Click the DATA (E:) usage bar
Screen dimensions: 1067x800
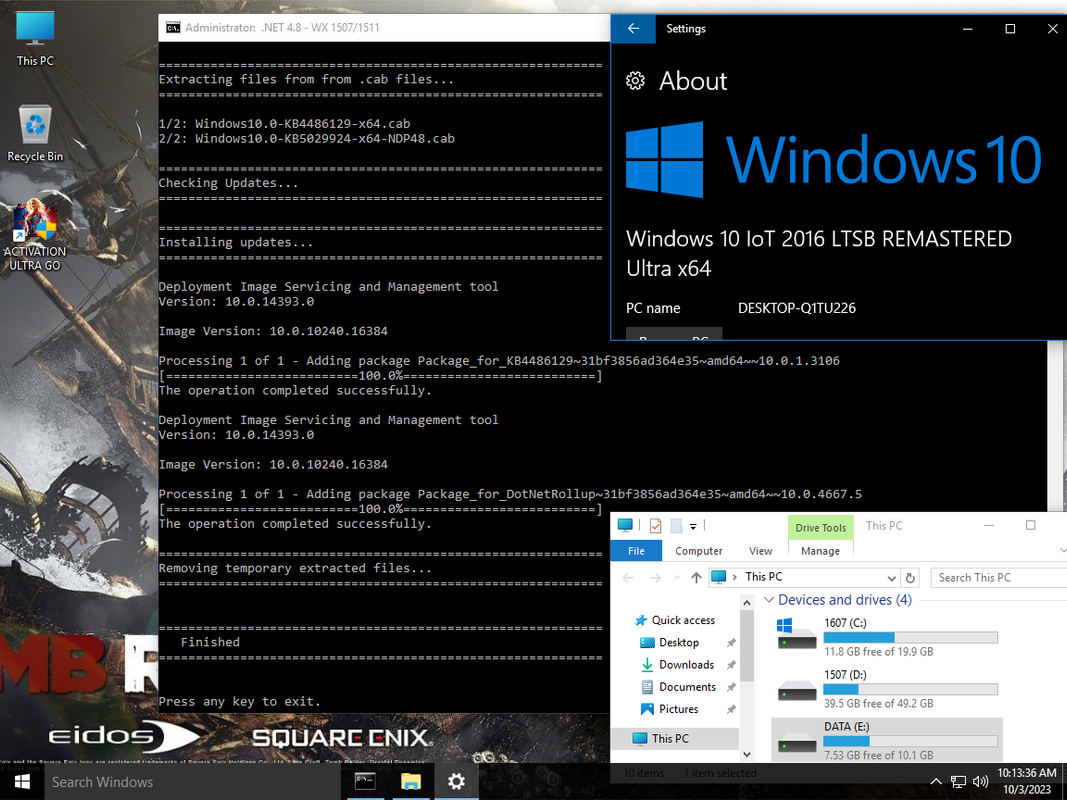tap(910, 741)
